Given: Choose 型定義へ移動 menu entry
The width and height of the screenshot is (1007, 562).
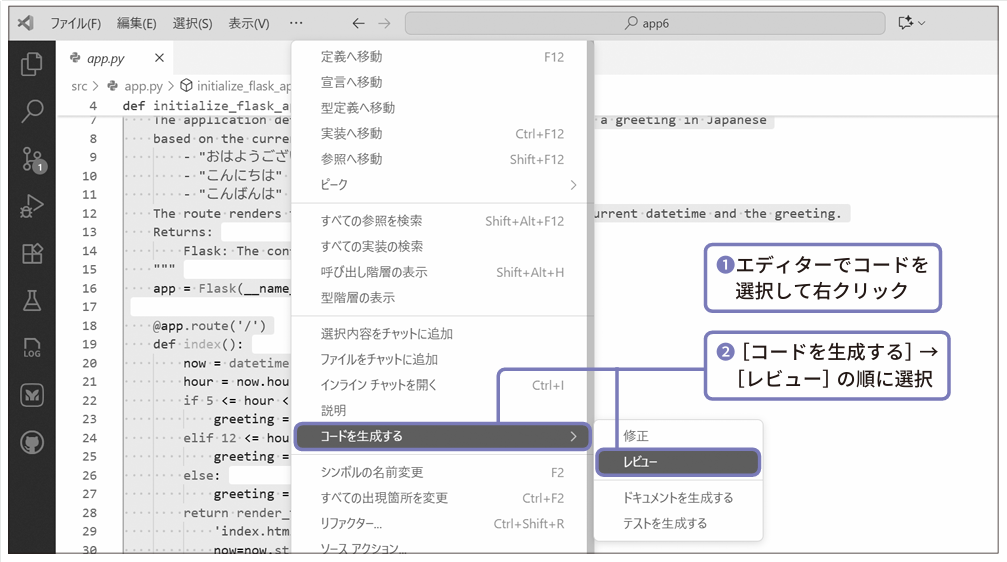Looking at the screenshot, I should point(442,108).
